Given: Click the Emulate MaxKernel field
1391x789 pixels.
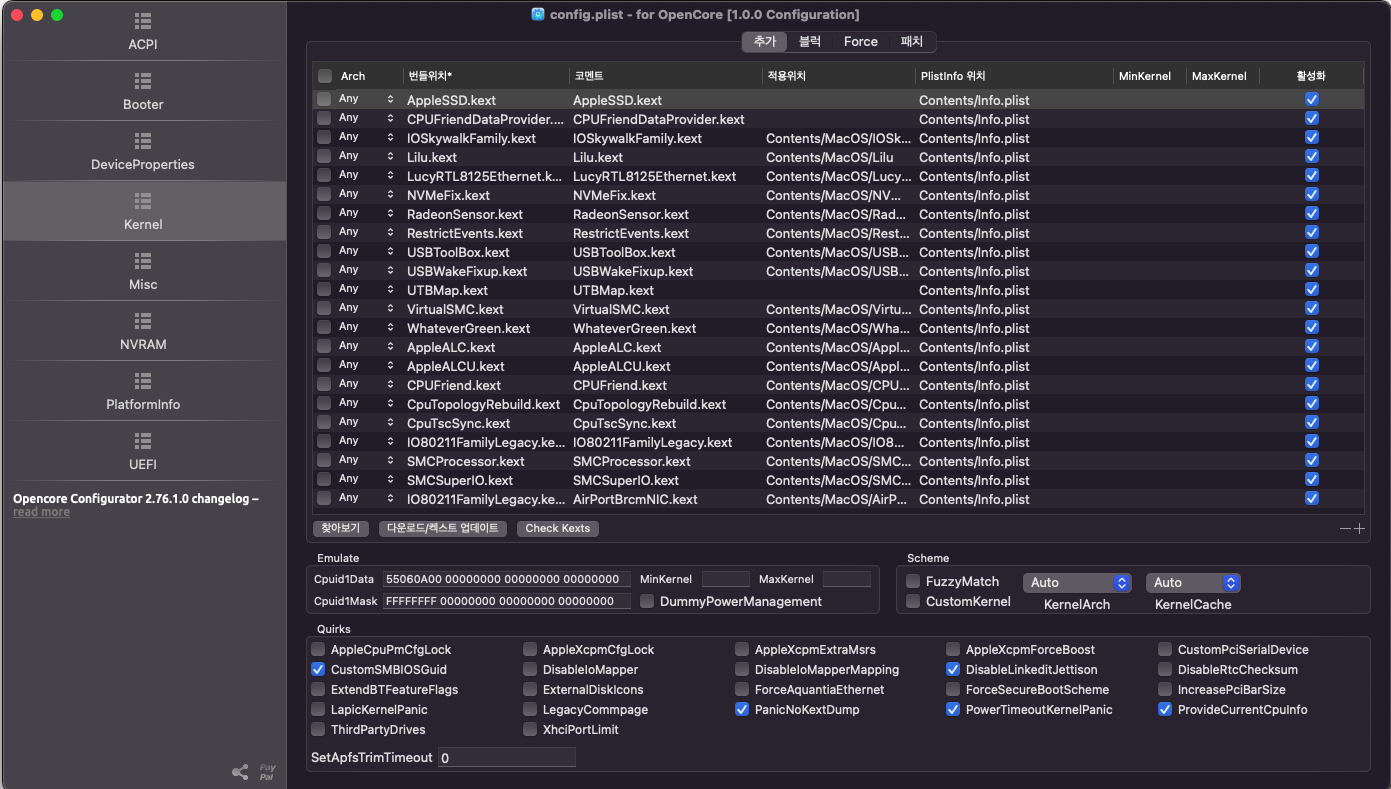Looking at the screenshot, I should 846,579.
